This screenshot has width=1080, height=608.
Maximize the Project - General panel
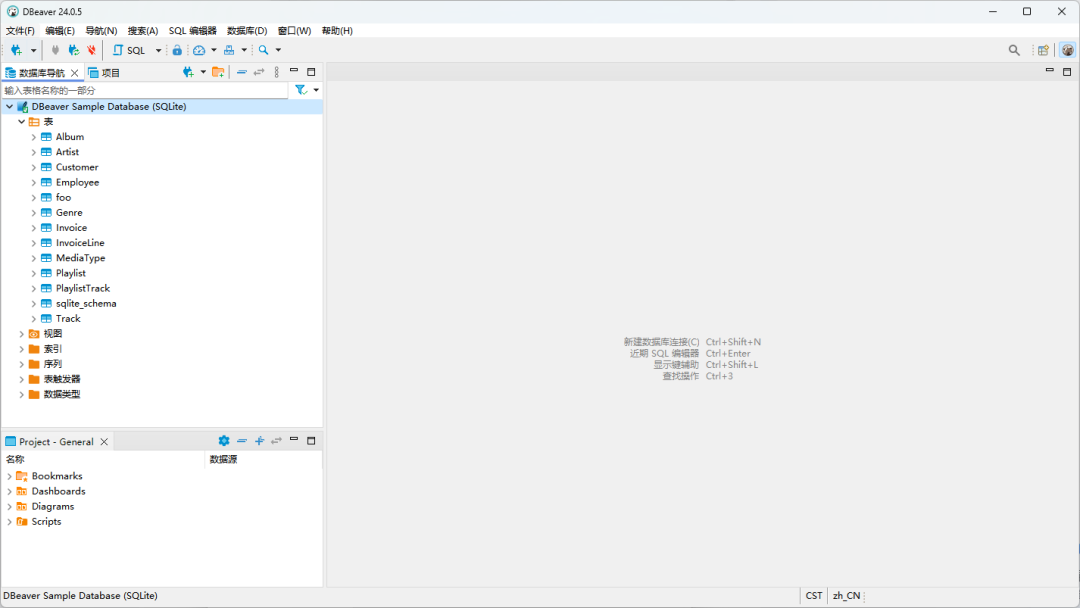click(311, 441)
